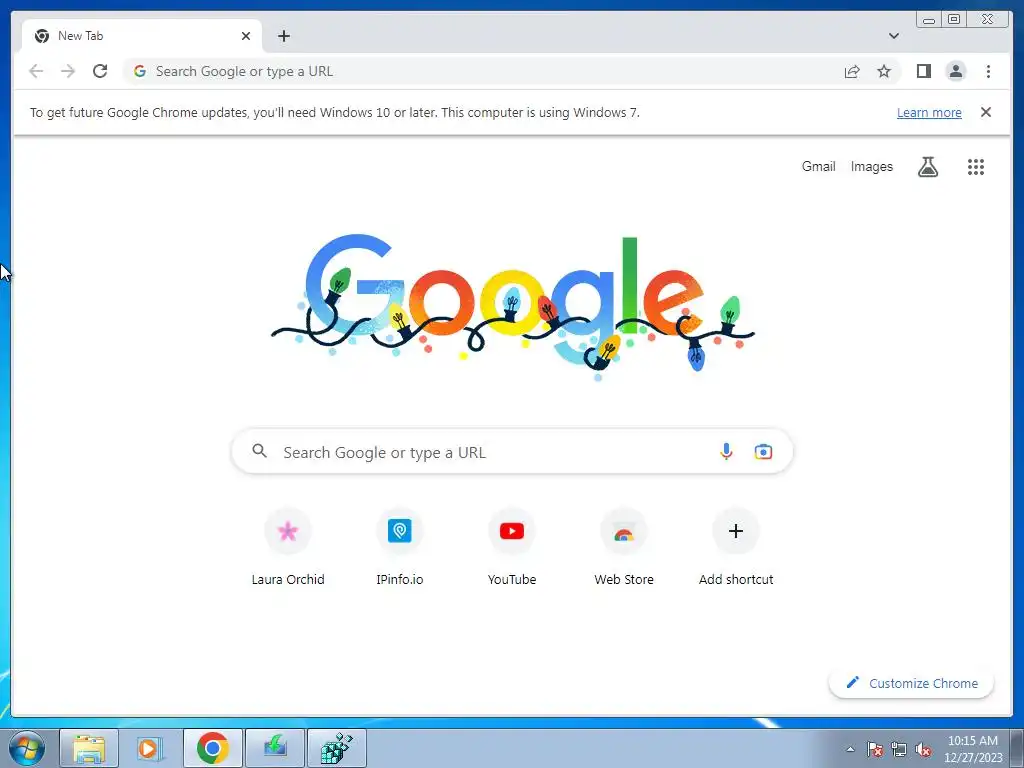The image size is (1024, 768).
Task: Click the browser back arrow
Action: 36,71
